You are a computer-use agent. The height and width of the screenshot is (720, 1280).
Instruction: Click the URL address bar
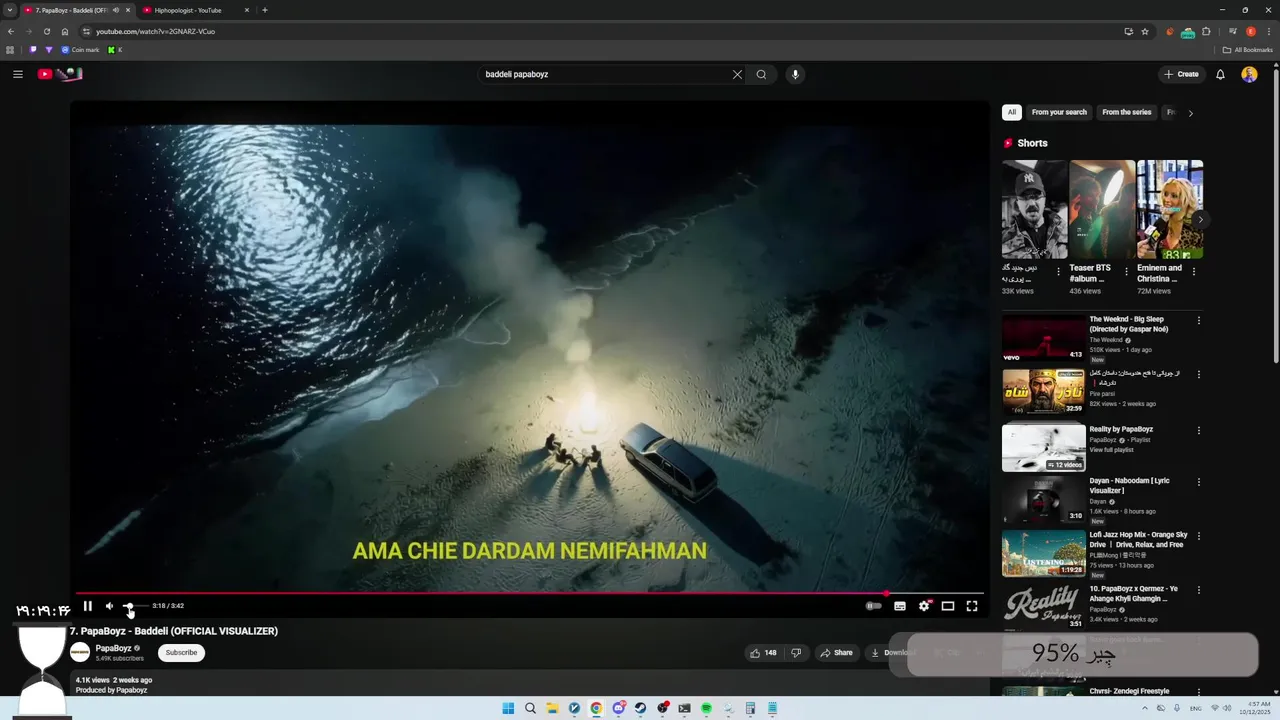pos(600,31)
